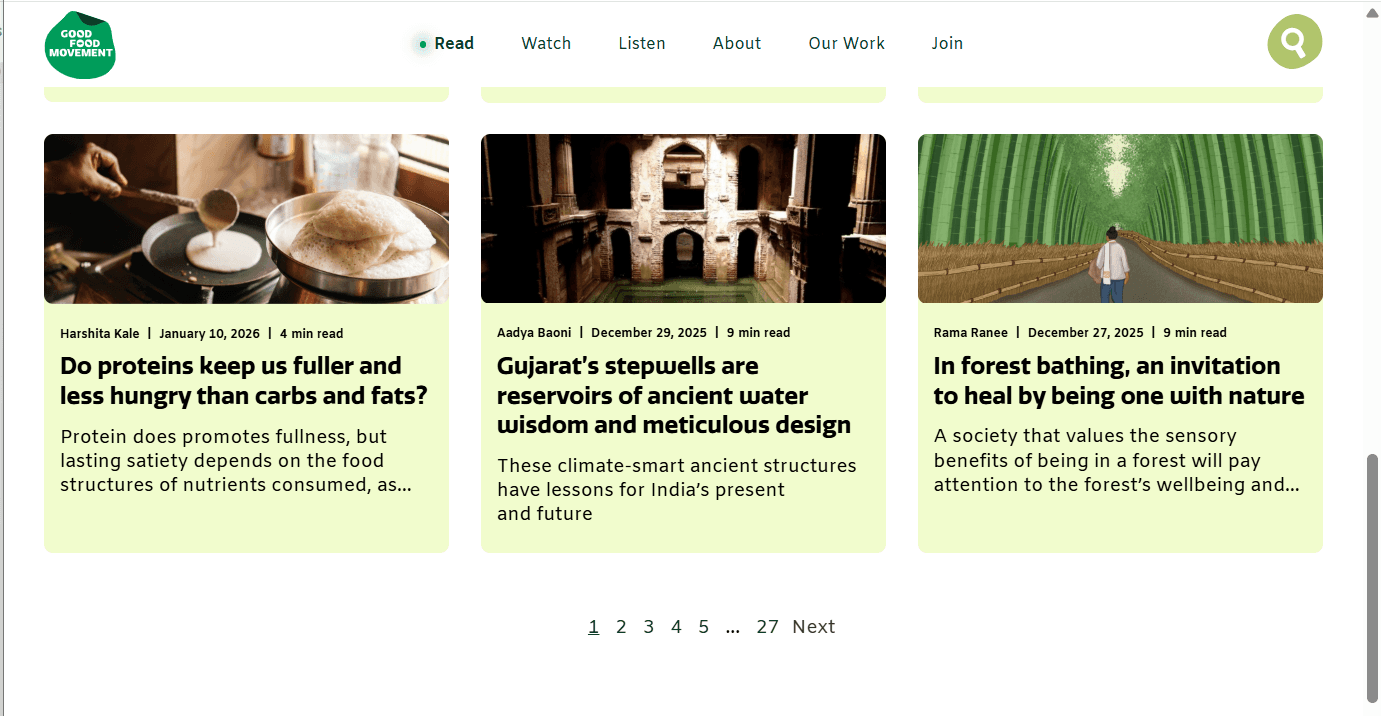Click the Good Food Movement logo
The height and width of the screenshot is (716, 1381).
pos(80,44)
